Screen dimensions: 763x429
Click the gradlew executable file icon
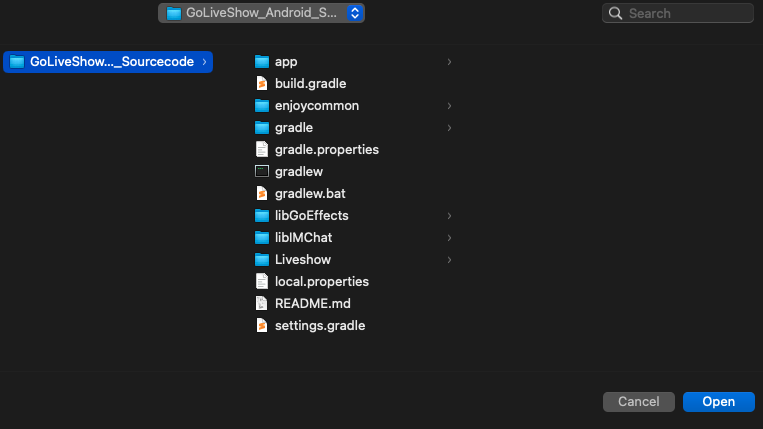tap(262, 172)
